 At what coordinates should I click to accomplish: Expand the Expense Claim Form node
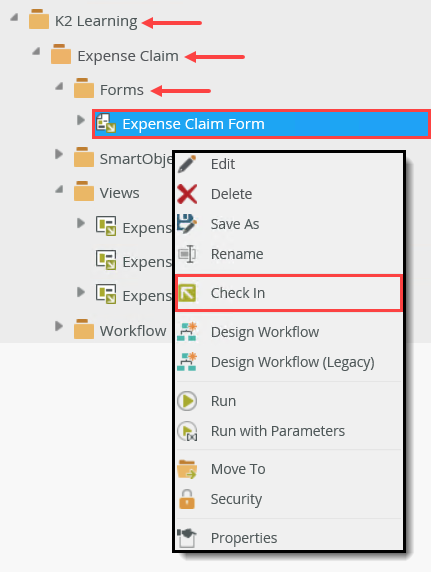81,120
